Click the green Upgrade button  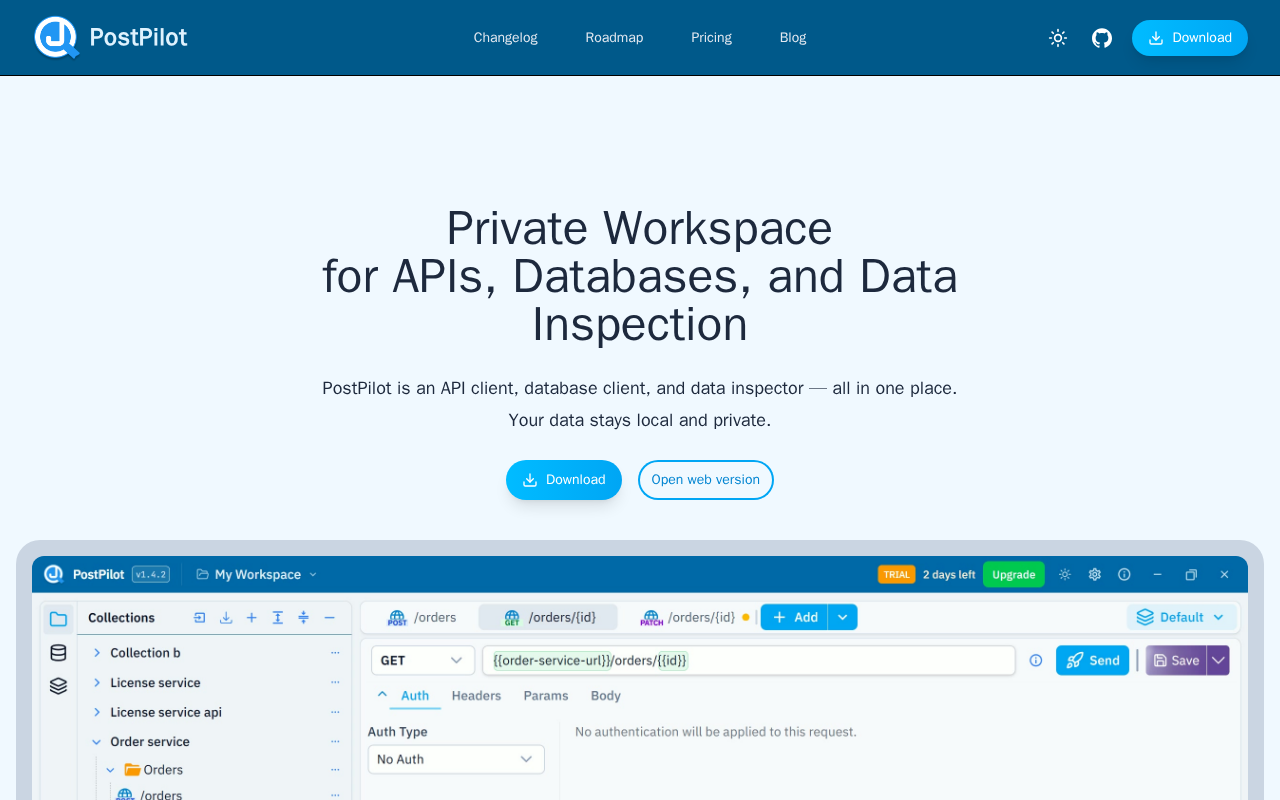(x=1014, y=575)
